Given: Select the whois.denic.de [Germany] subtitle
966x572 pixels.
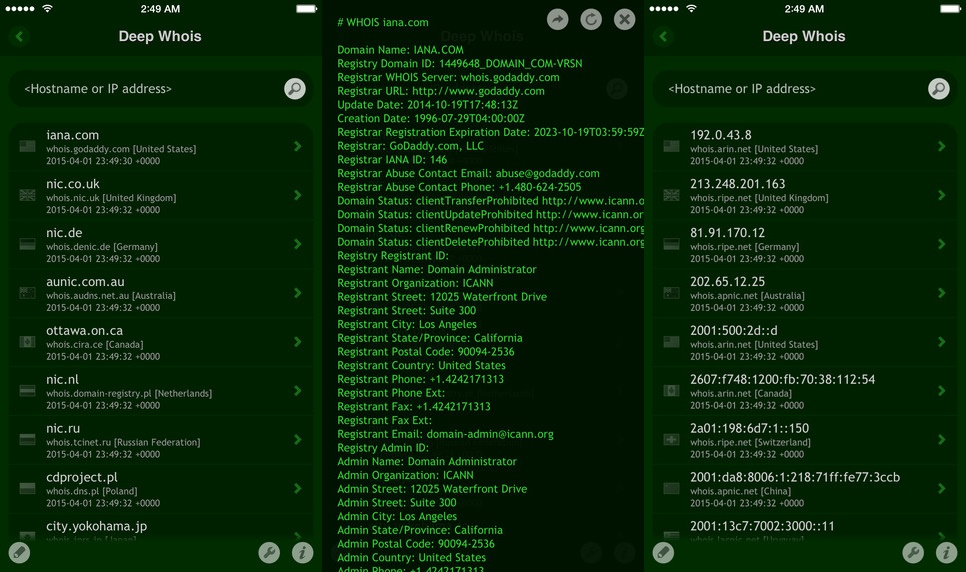Looking at the screenshot, I should point(102,247).
